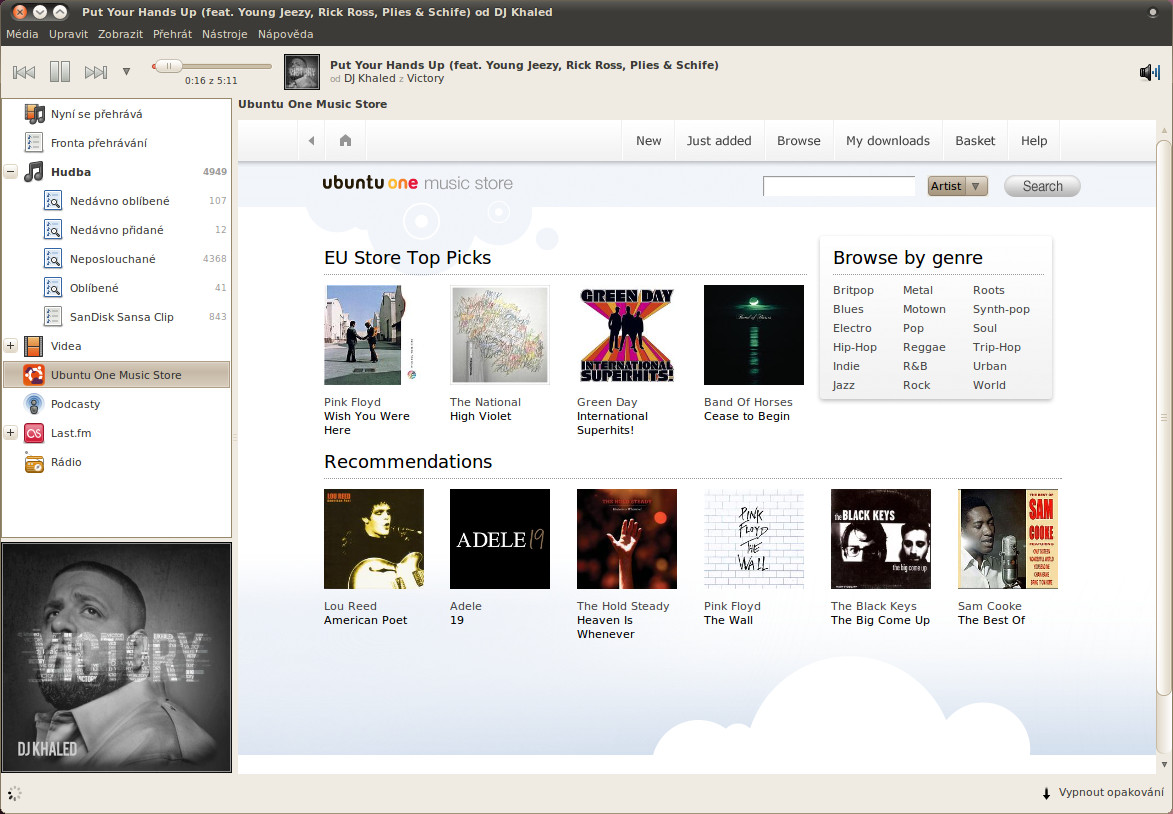The width and height of the screenshot is (1173, 814).
Task: Browse the World genre
Action: click(989, 385)
